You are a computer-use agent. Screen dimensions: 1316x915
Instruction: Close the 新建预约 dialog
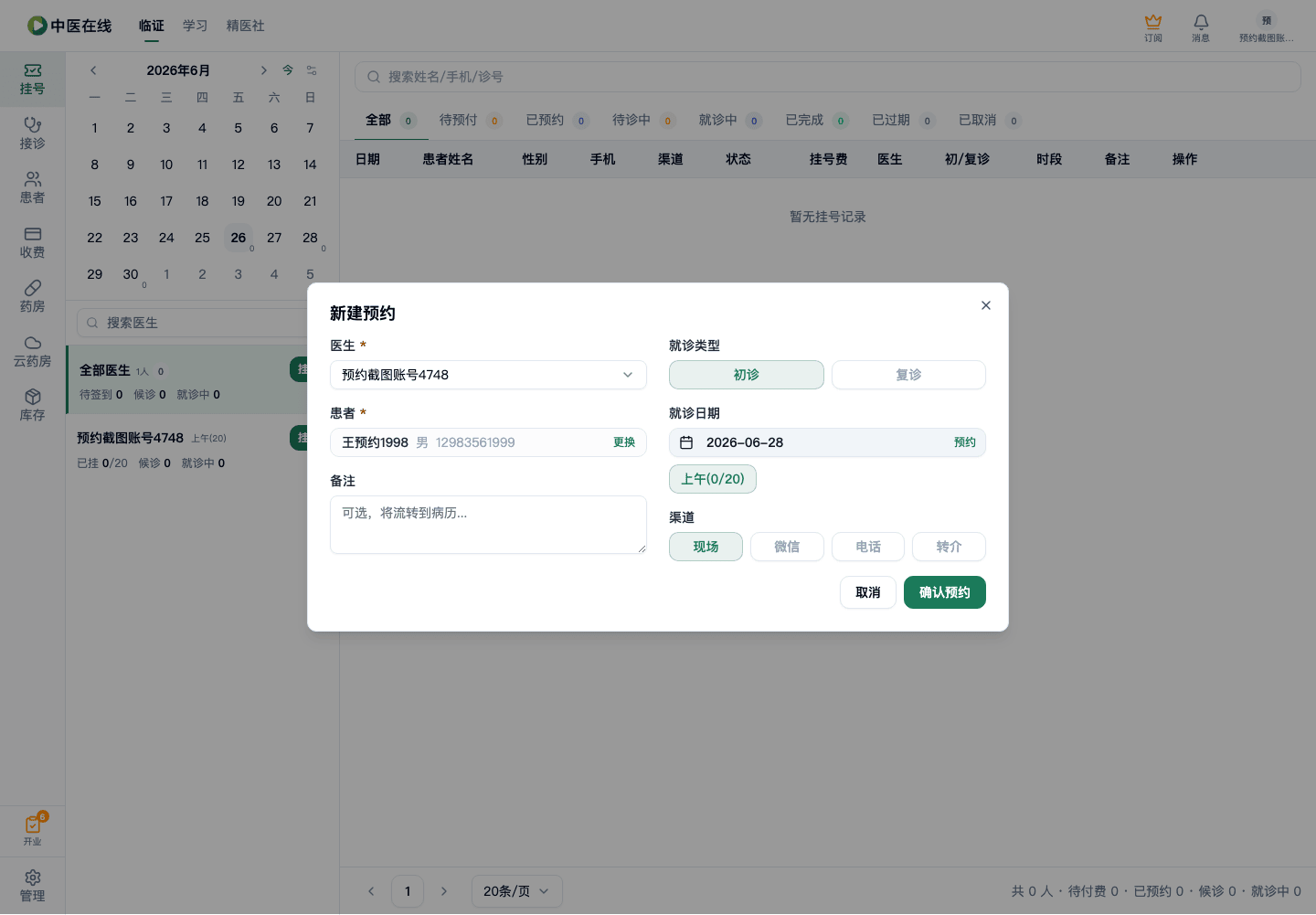986,305
